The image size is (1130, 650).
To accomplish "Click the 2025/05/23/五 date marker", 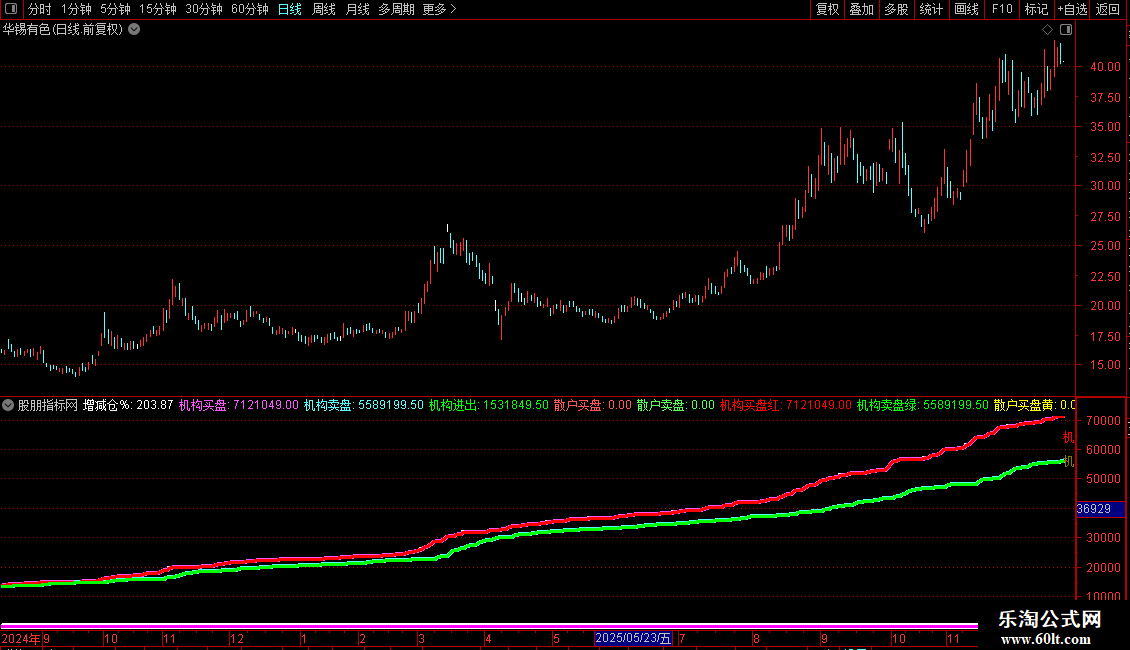I will coord(633,638).
